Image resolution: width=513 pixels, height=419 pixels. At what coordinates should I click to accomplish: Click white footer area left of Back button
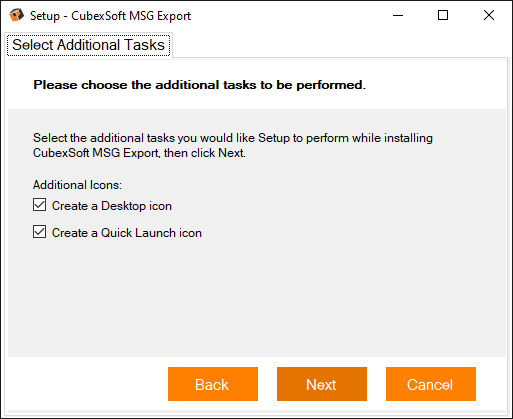[x=87, y=384]
